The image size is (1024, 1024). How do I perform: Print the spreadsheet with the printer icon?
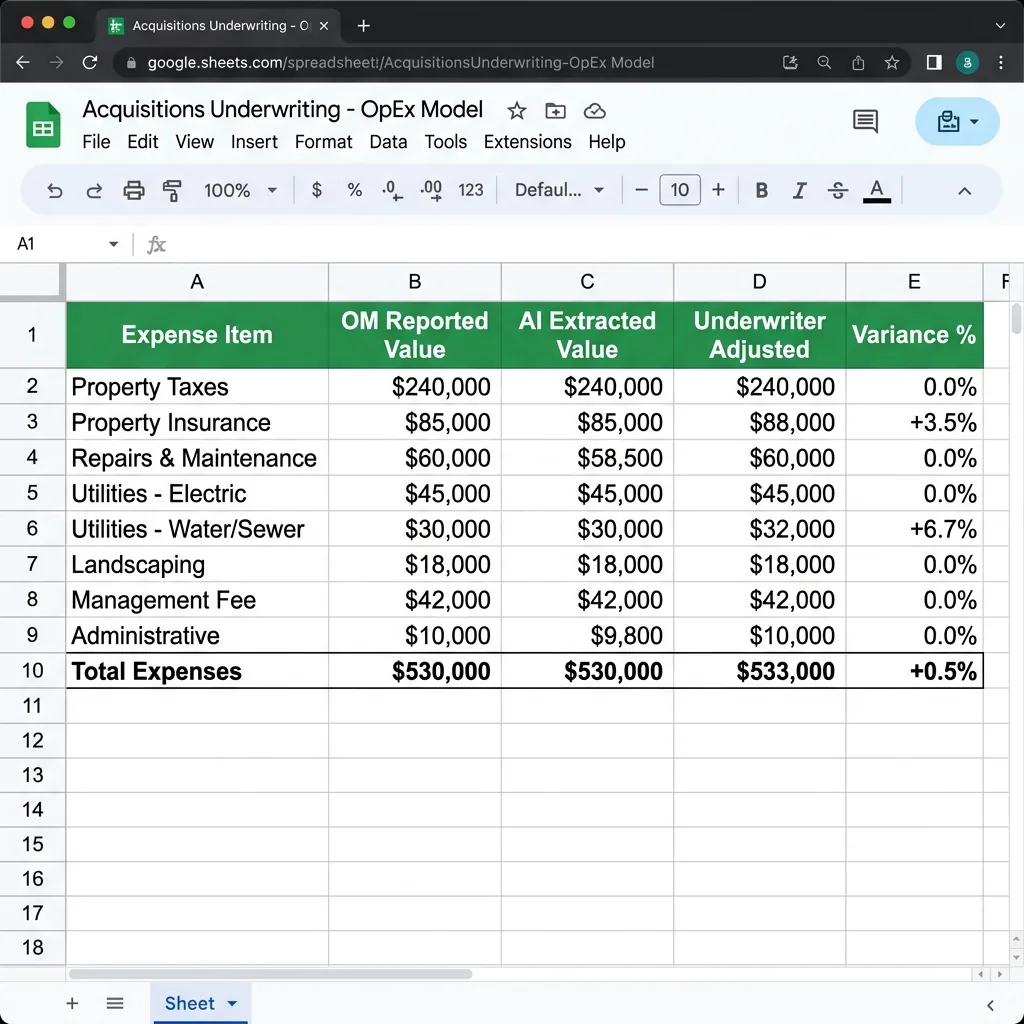(x=134, y=191)
